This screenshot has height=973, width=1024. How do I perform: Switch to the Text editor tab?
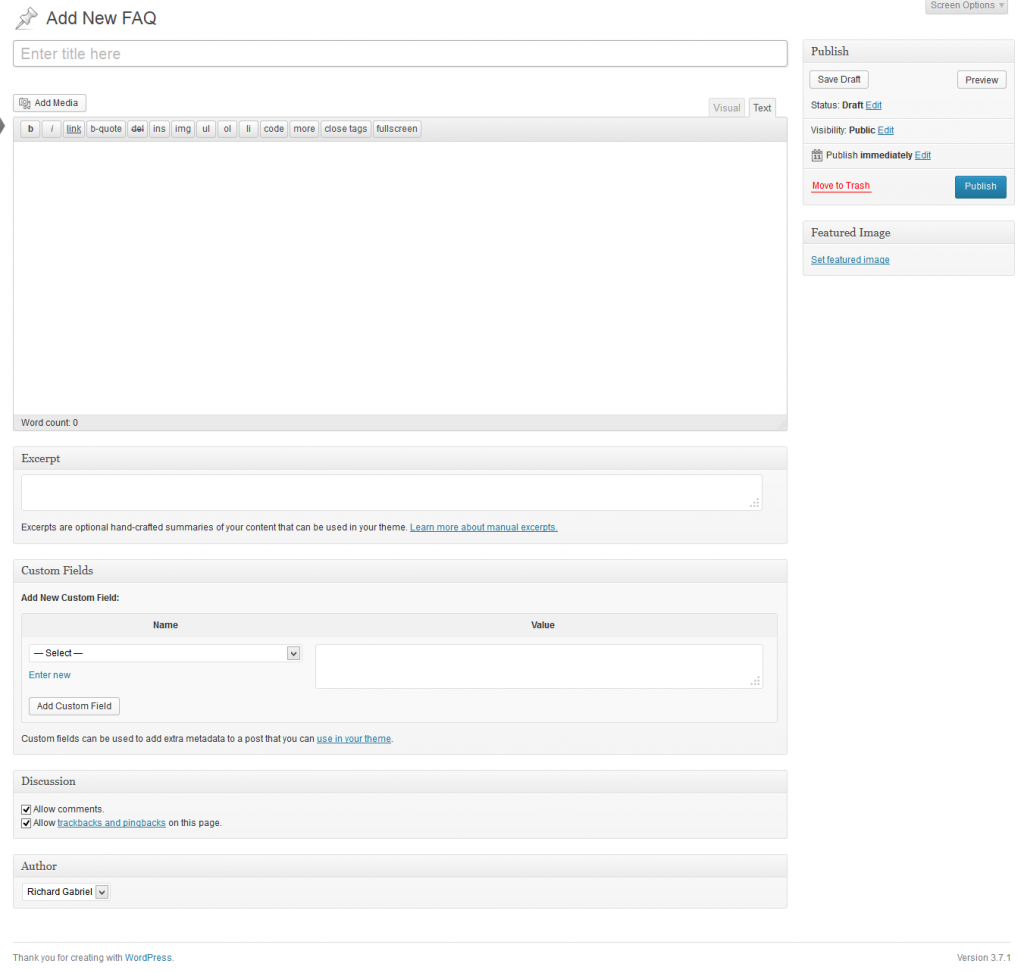(x=762, y=108)
